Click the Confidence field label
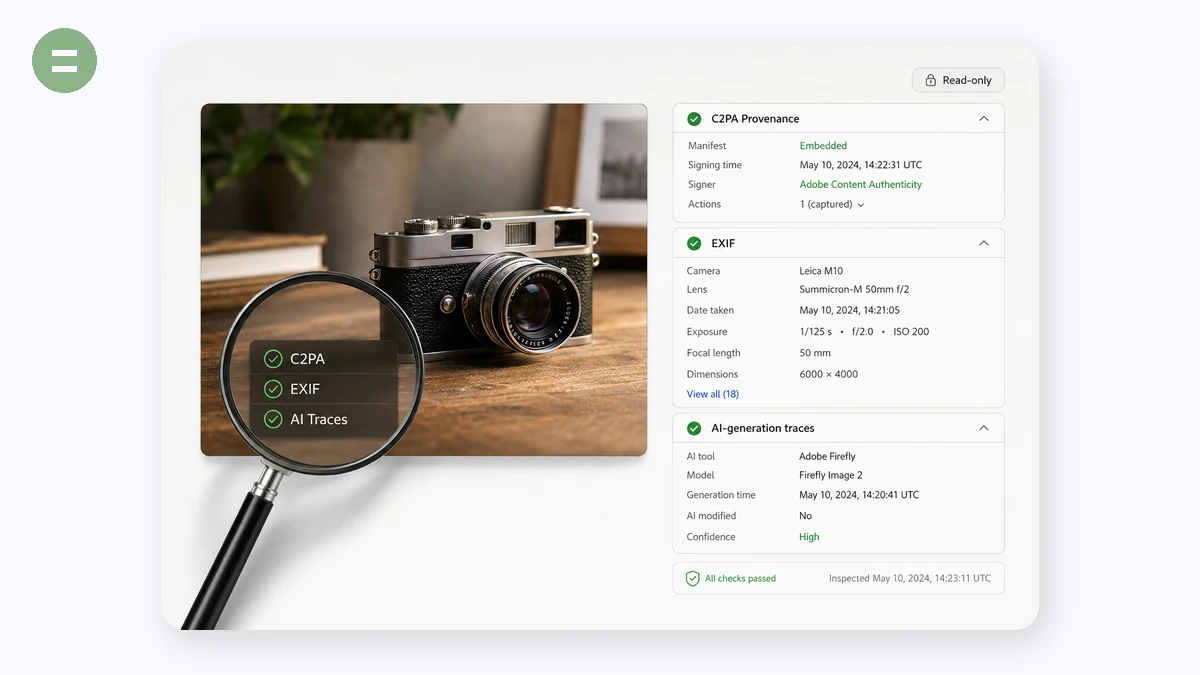Image resolution: width=1200 pixels, height=675 pixels. tap(710, 537)
